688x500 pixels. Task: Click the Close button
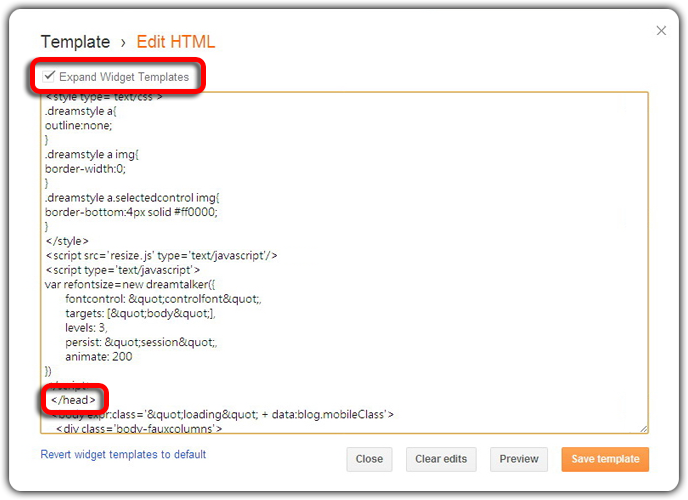[x=369, y=459]
